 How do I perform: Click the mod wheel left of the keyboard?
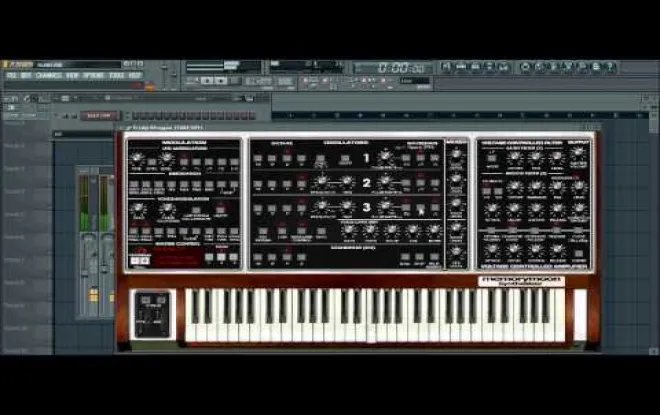click(x=160, y=321)
